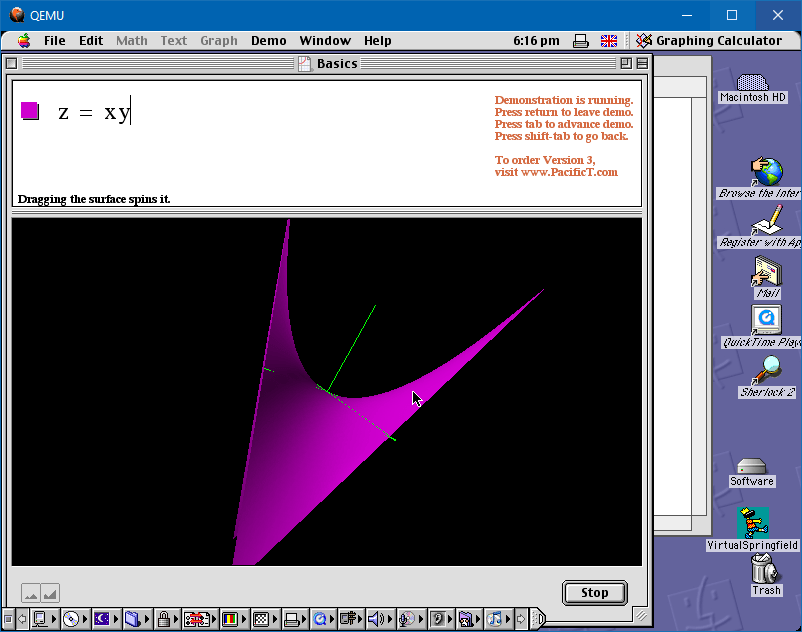Open the Window menu
Image resolution: width=802 pixels, height=632 pixels.
(x=325, y=41)
